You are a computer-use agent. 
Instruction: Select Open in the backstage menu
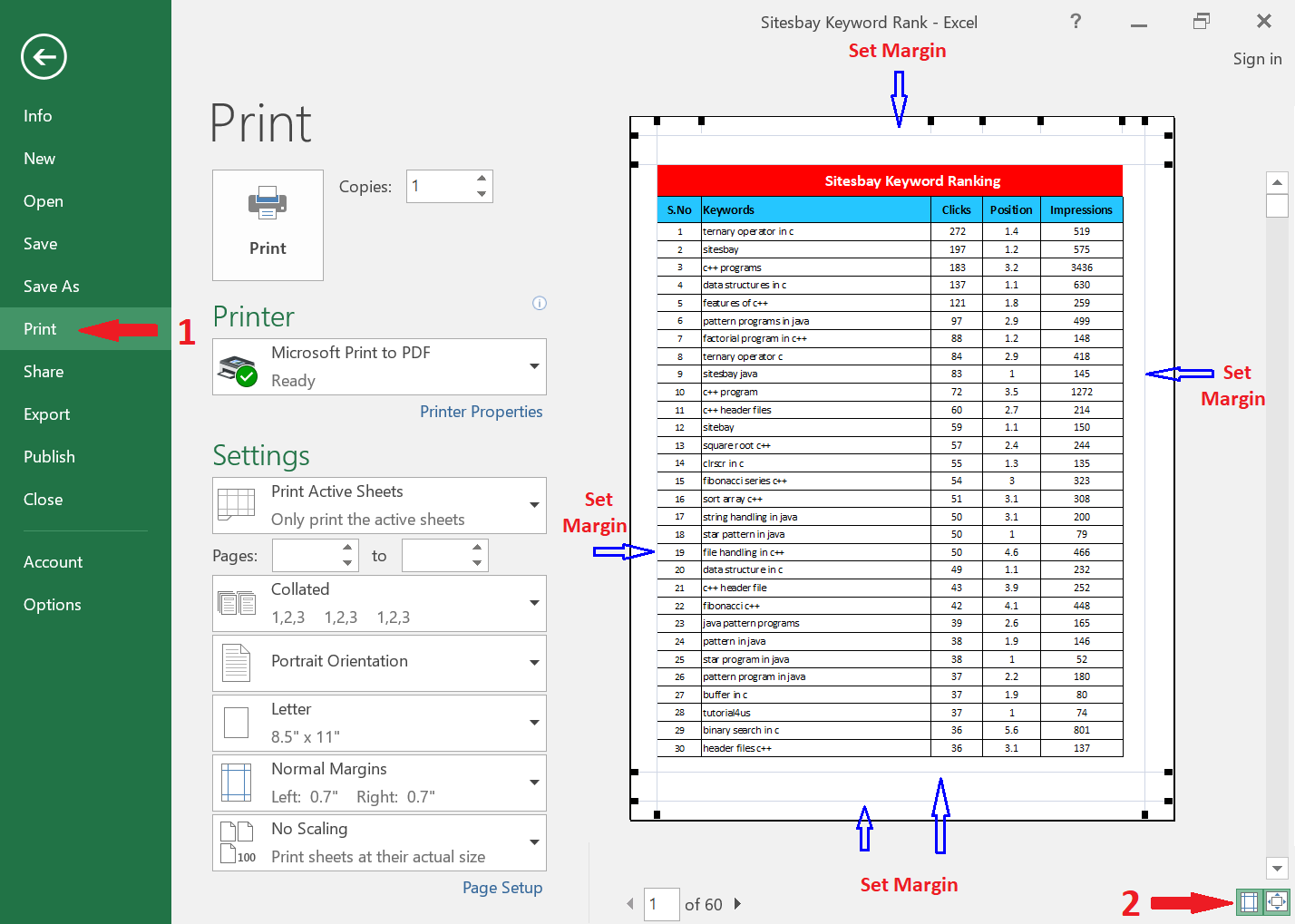tap(85, 201)
